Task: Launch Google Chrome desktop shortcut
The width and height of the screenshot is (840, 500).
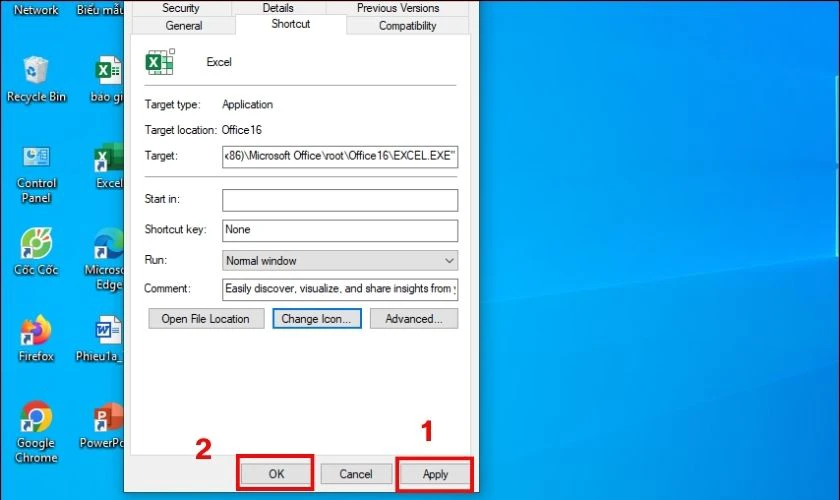Action: [x=36, y=431]
